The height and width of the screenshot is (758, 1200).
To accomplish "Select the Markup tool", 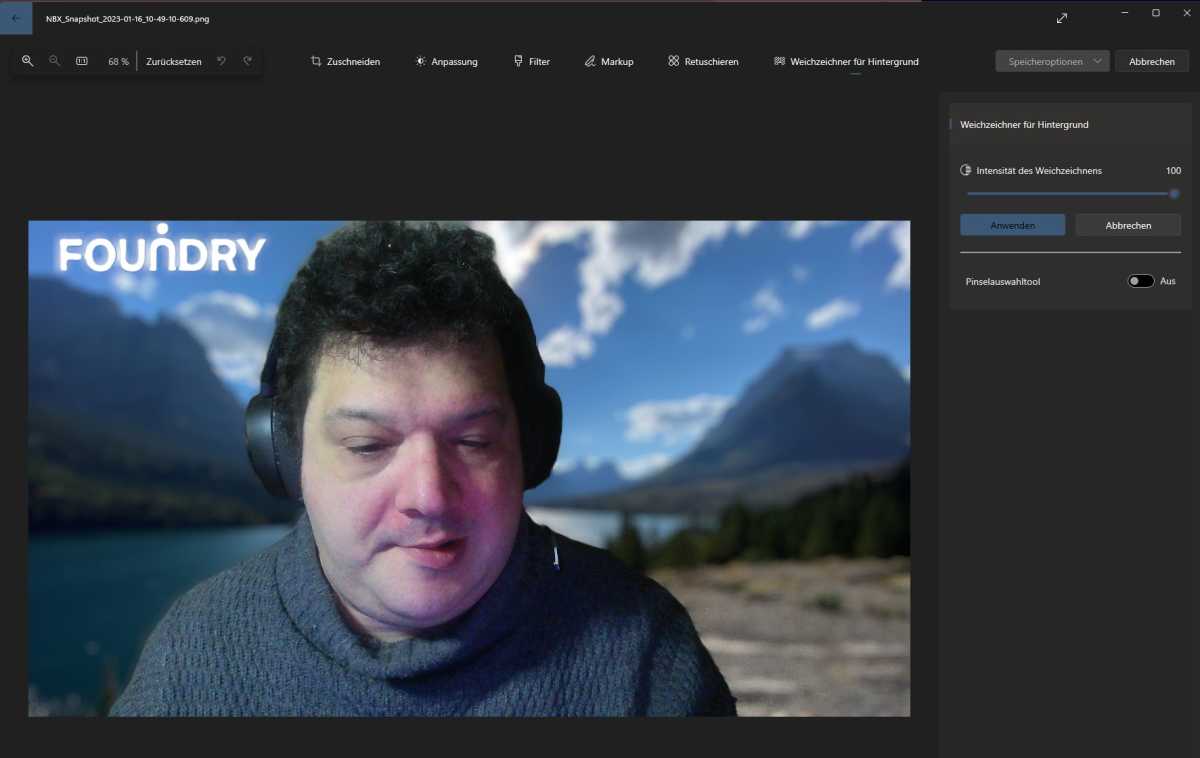I will 608,61.
